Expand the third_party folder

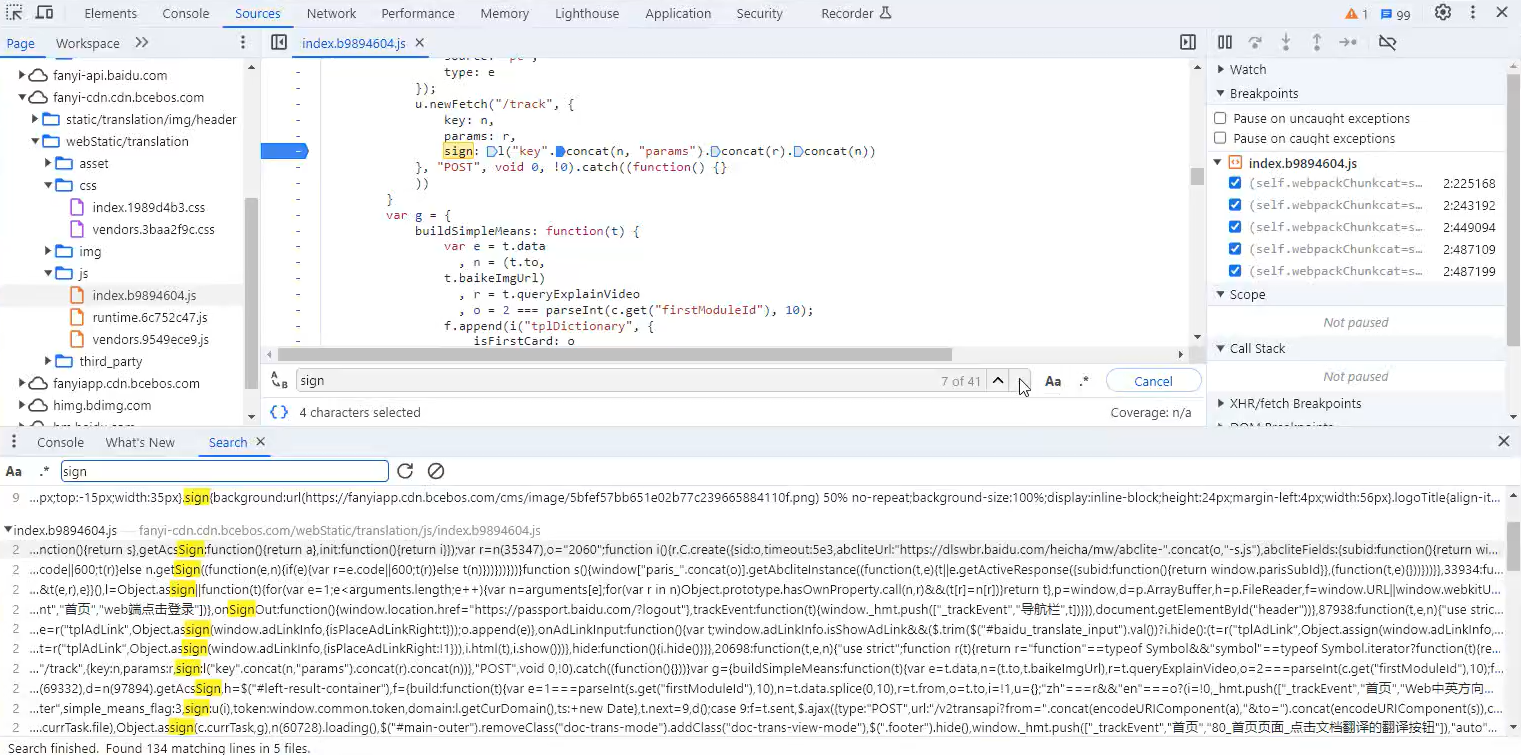pyautogui.click(x=47, y=361)
